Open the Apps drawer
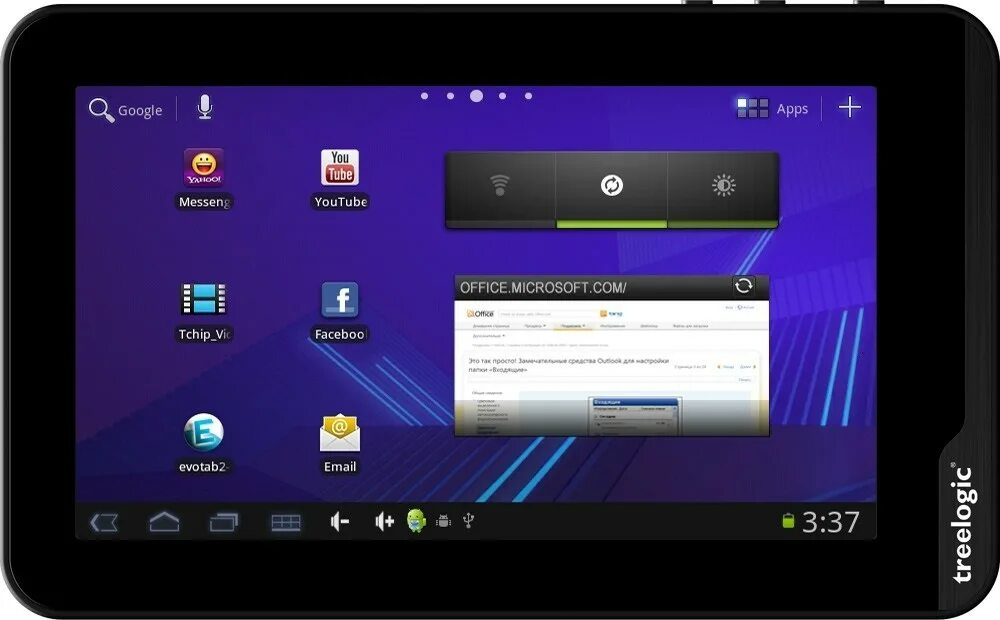 click(772, 108)
